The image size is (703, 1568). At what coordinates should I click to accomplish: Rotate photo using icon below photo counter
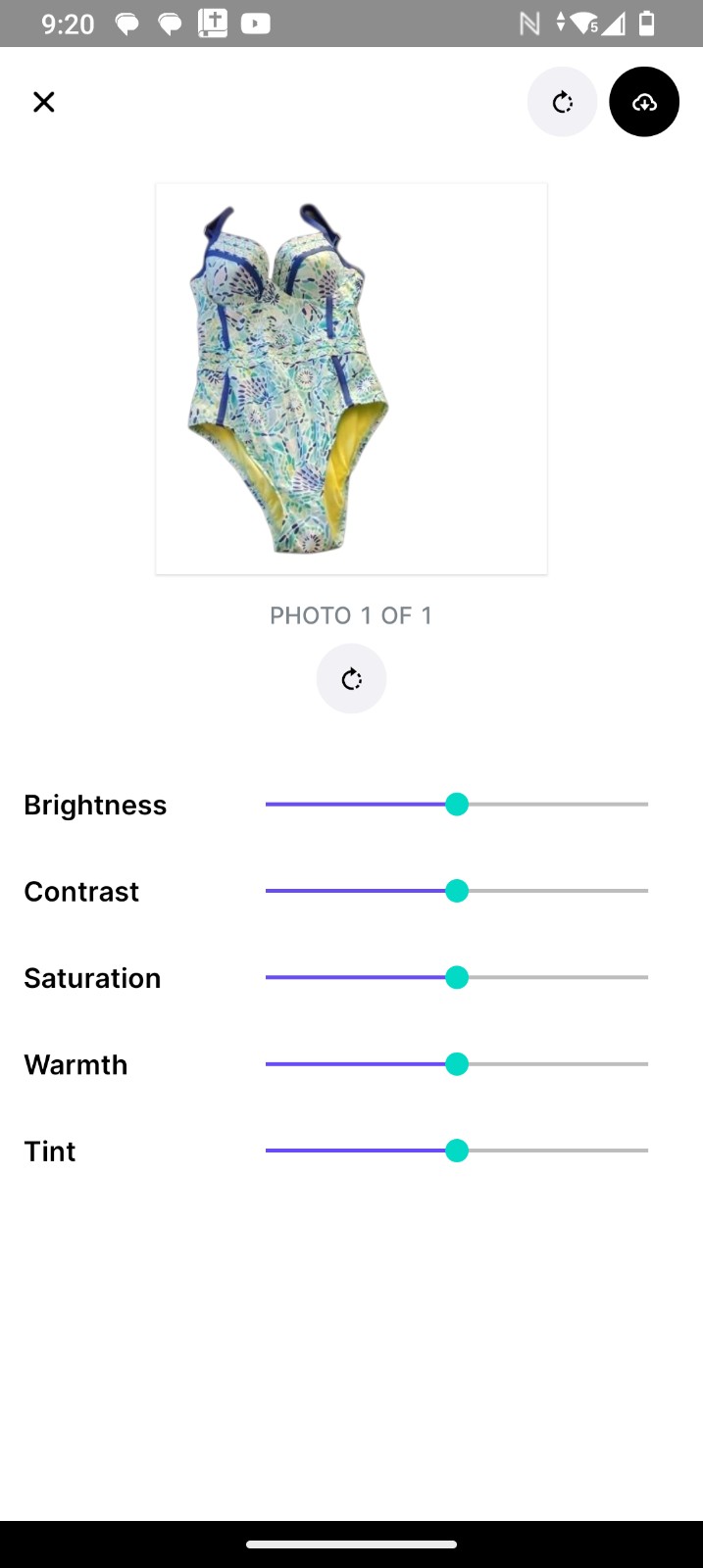pyautogui.click(x=351, y=678)
